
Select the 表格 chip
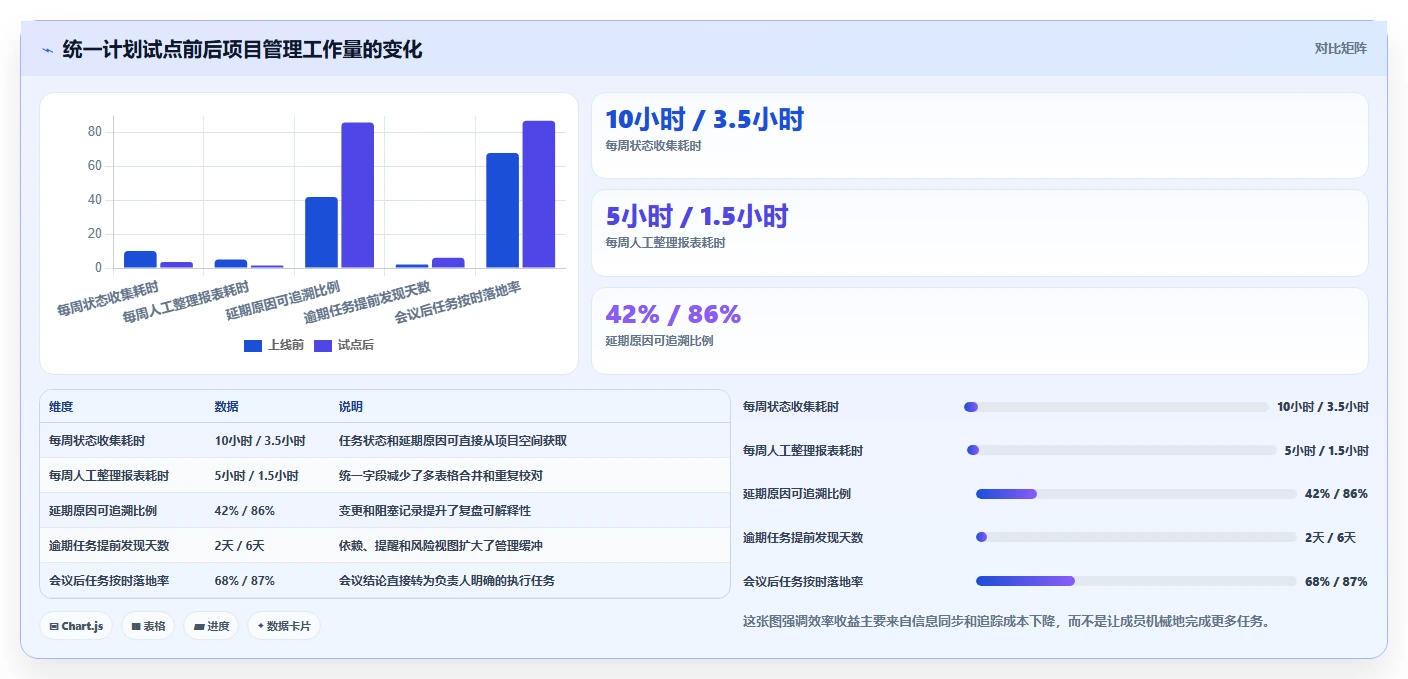coord(148,626)
